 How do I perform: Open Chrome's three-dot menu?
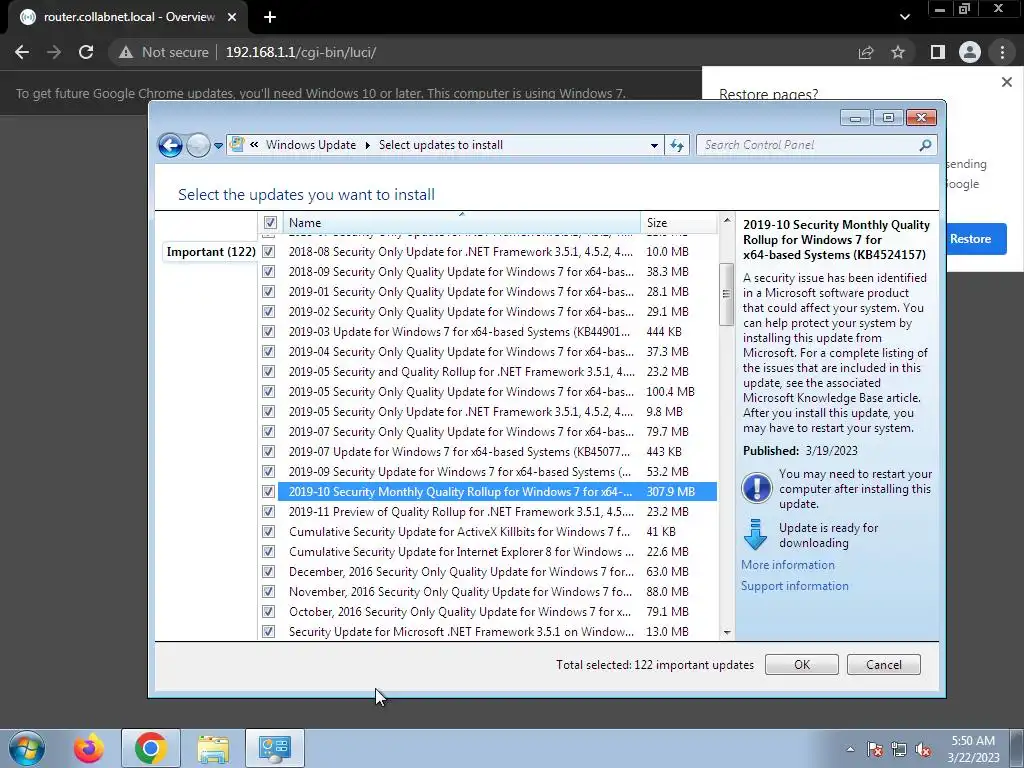click(1002, 52)
